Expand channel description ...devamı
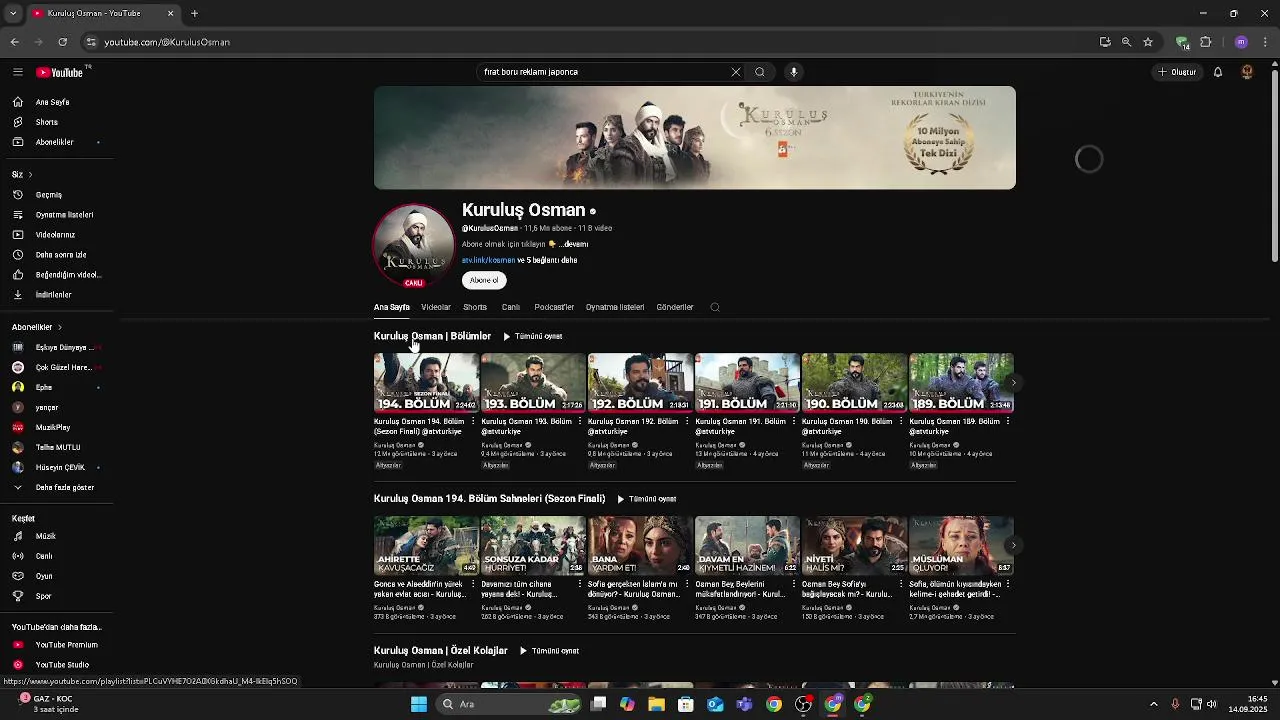 [x=573, y=244]
